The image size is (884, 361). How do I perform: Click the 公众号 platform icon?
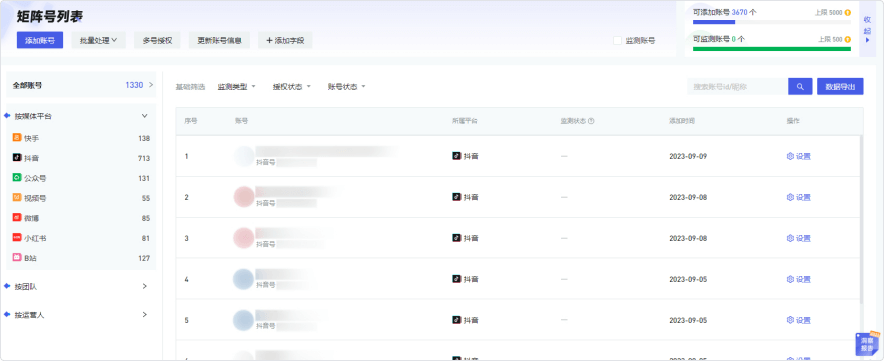pyautogui.click(x=17, y=178)
